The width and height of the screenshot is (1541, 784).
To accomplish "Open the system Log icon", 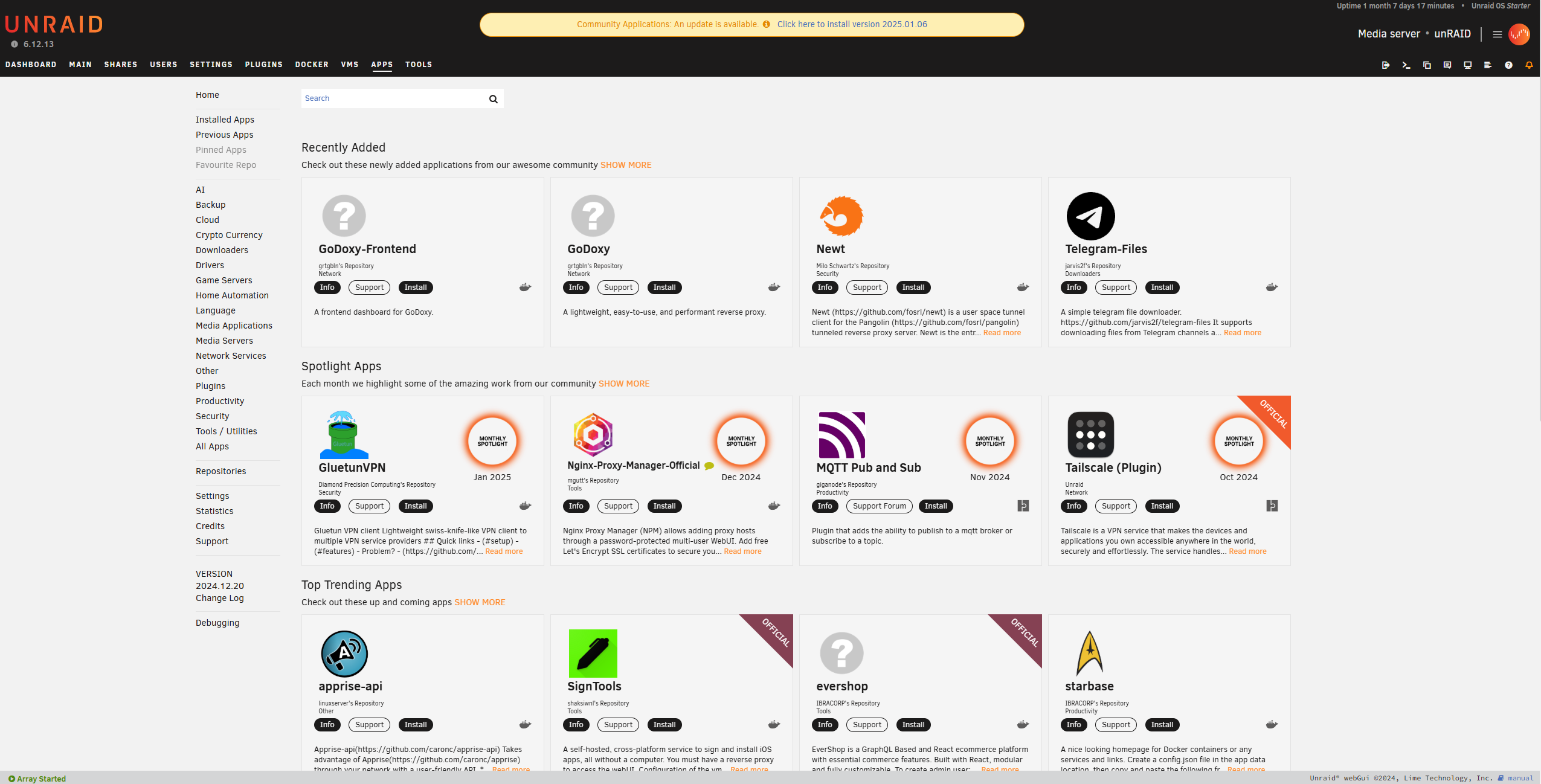I will [x=1488, y=65].
